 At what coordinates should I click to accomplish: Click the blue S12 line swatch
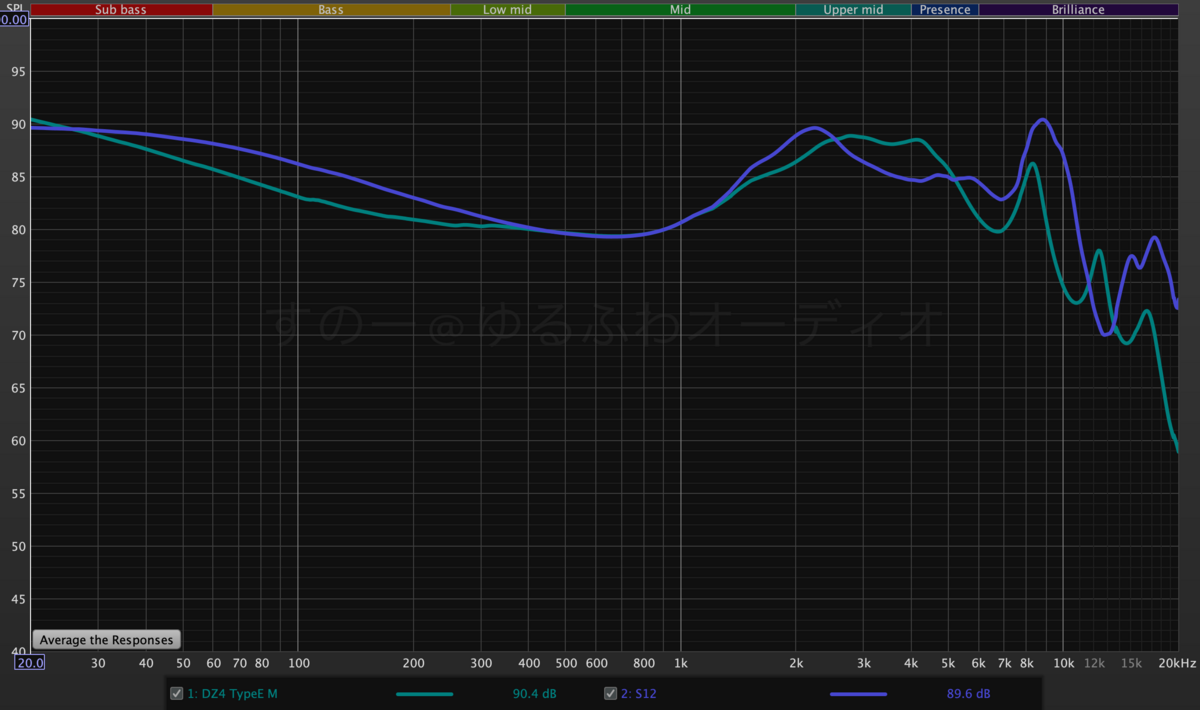(x=858, y=693)
